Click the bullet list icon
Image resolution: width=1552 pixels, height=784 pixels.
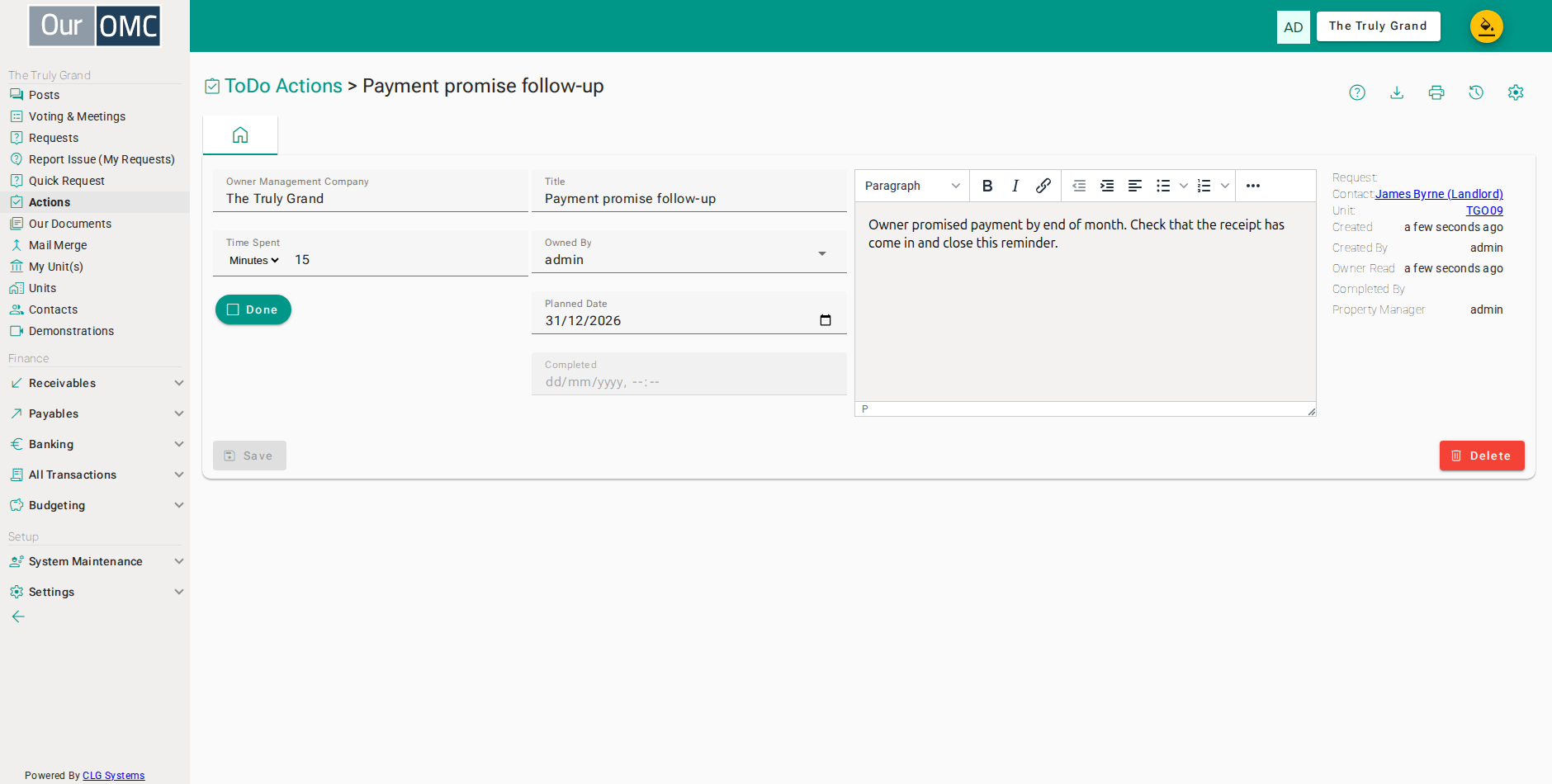click(1163, 186)
